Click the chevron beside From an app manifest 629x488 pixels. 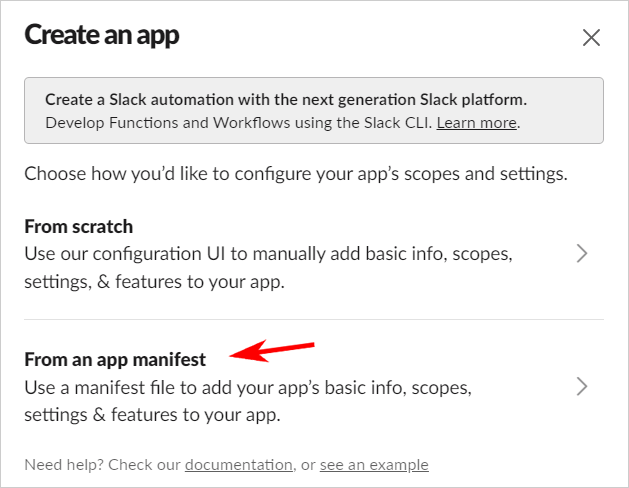click(582, 386)
